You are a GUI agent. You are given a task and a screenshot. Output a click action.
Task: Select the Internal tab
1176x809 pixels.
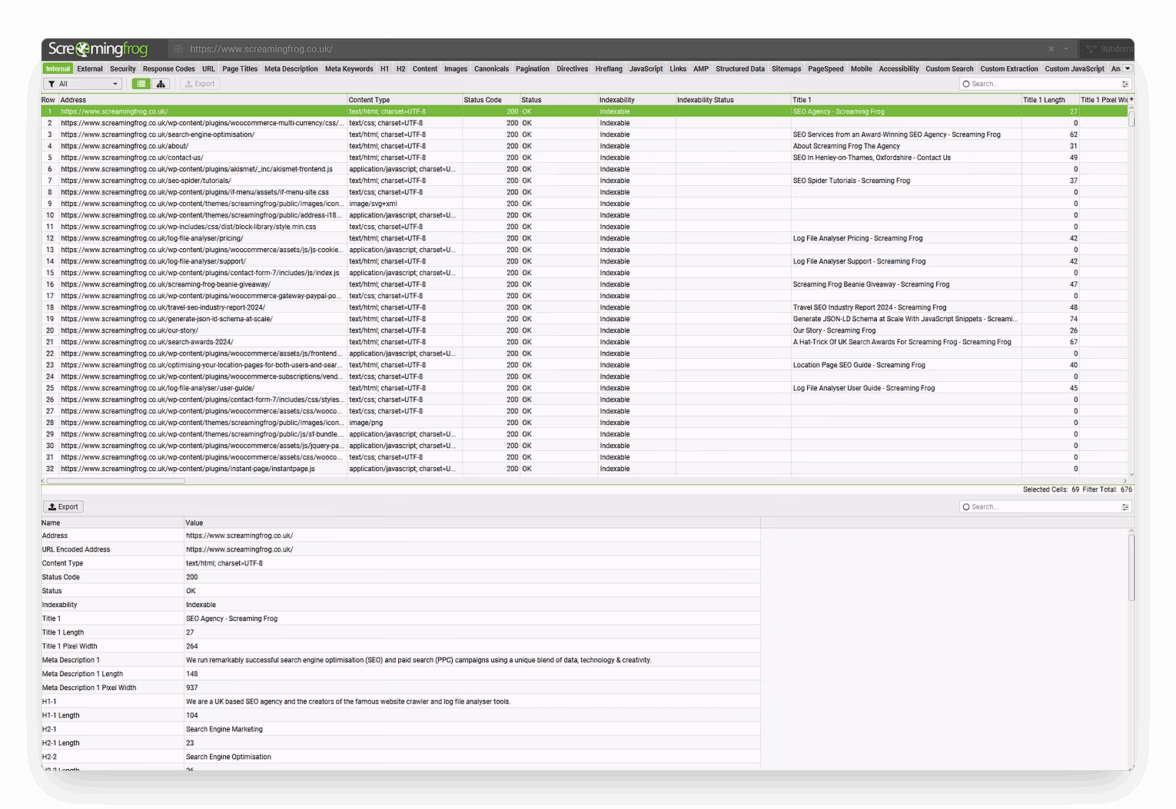tap(58, 69)
